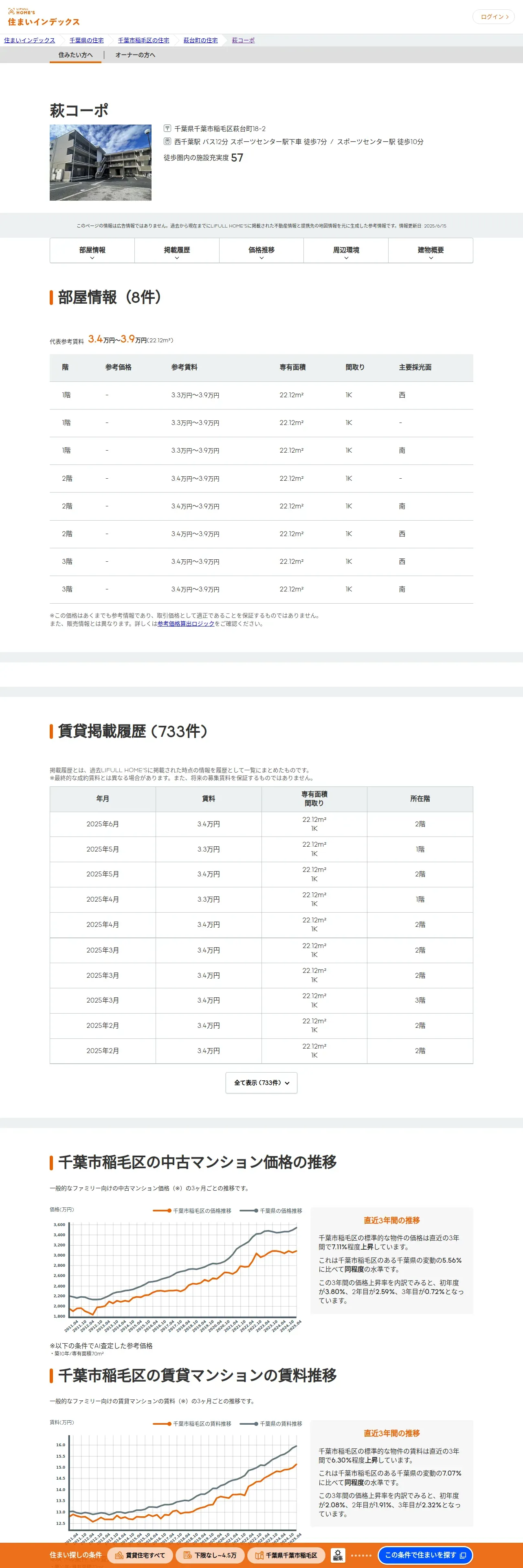The image size is (523, 1568).
Task: Click 千葉市稲毛区の価格推移 legend in mansion price chart
Action: click(192, 1211)
